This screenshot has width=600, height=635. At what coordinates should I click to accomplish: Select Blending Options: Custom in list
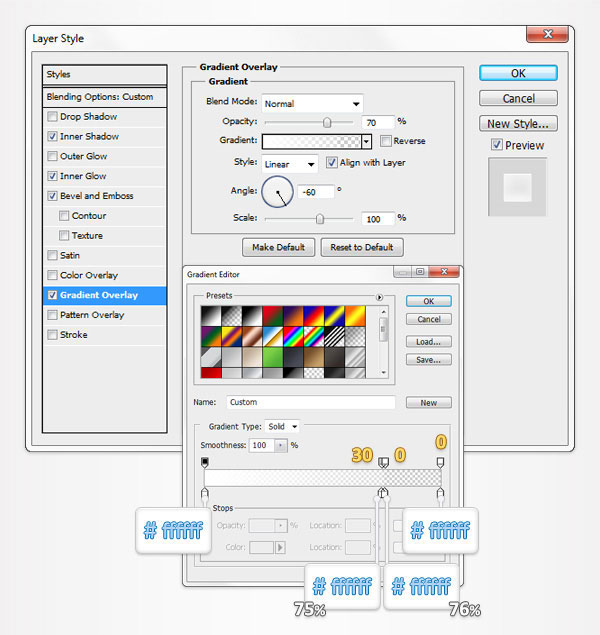point(104,97)
